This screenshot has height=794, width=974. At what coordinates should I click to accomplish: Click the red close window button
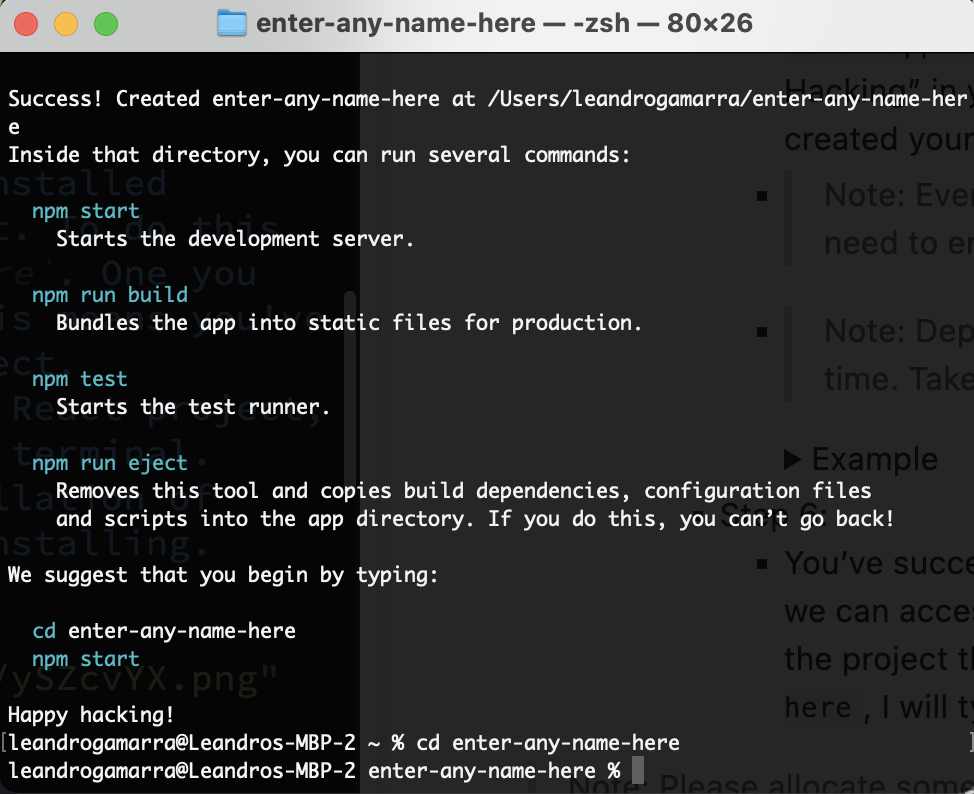click(x=26, y=24)
